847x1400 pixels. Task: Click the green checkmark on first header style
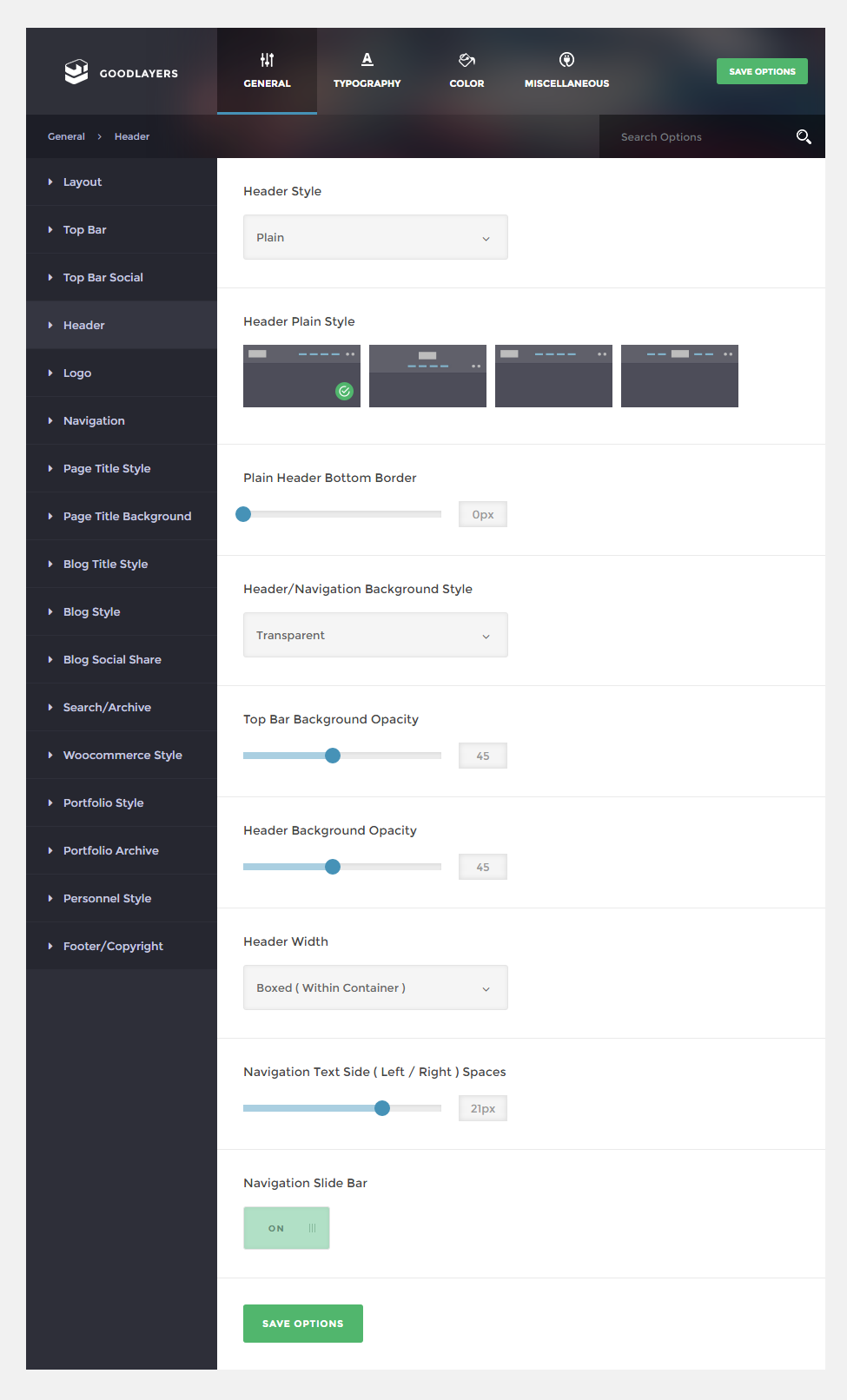coord(344,392)
